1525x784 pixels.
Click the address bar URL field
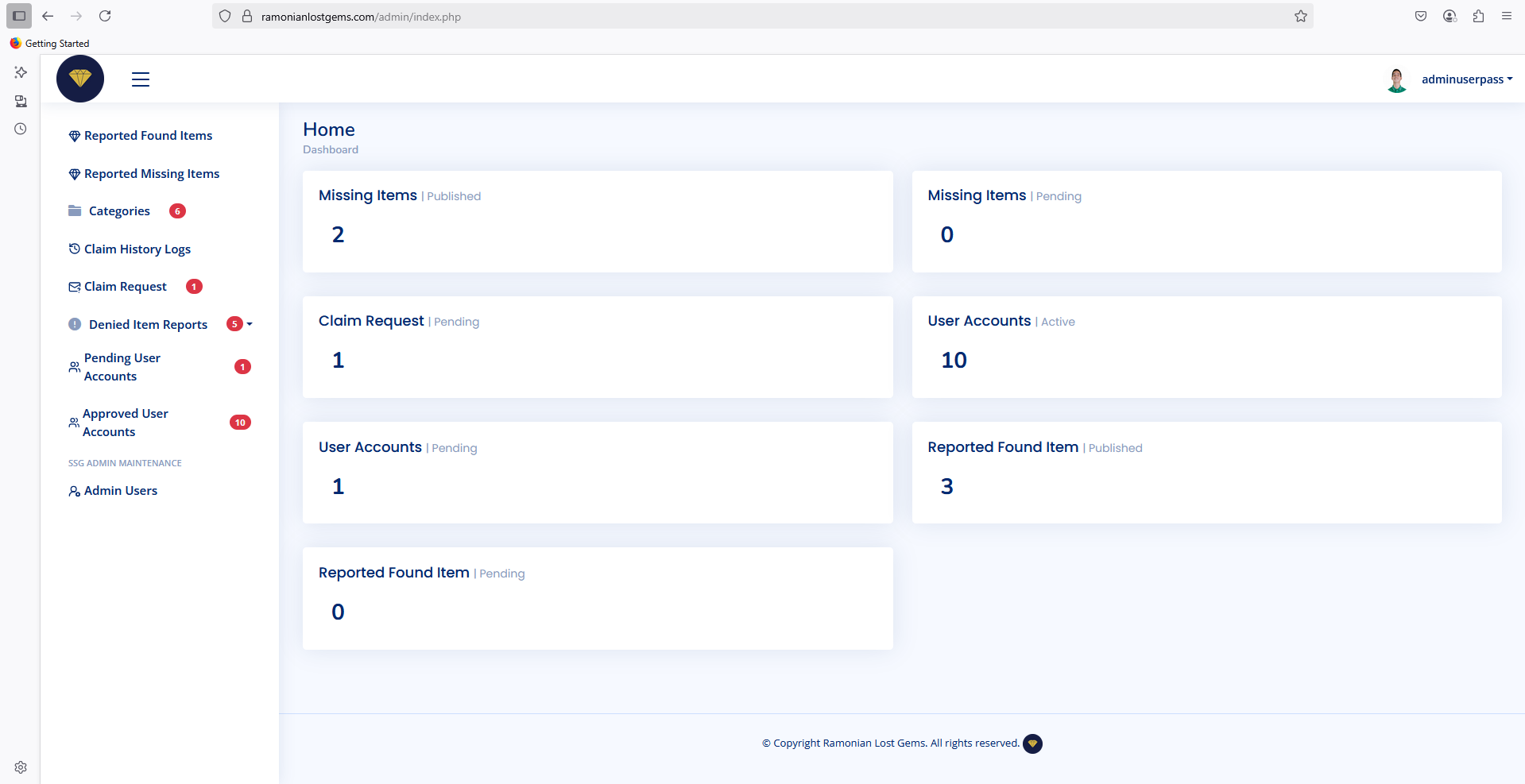click(x=715, y=17)
